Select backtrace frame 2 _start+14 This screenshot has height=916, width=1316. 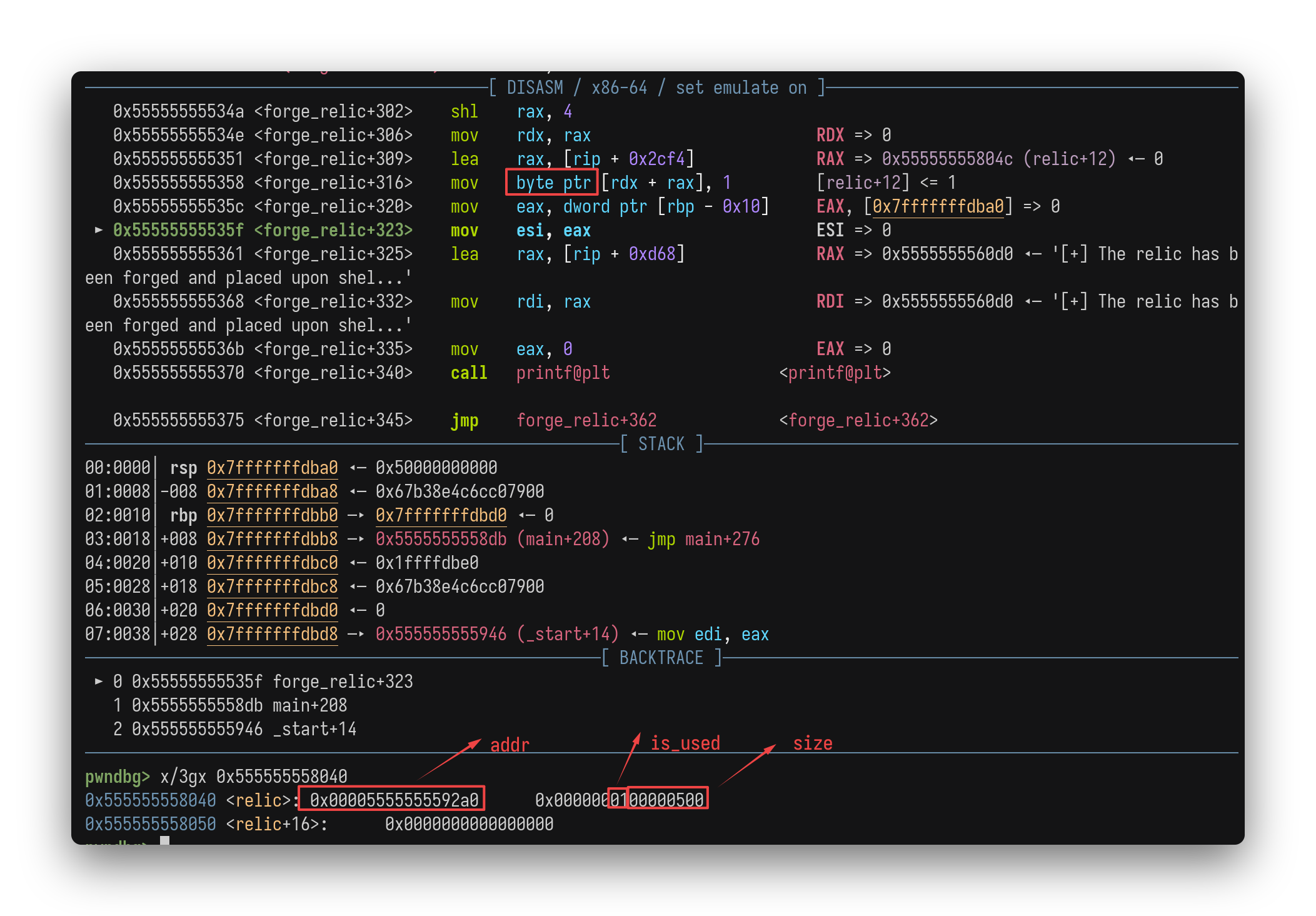click(x=234, y=729)
